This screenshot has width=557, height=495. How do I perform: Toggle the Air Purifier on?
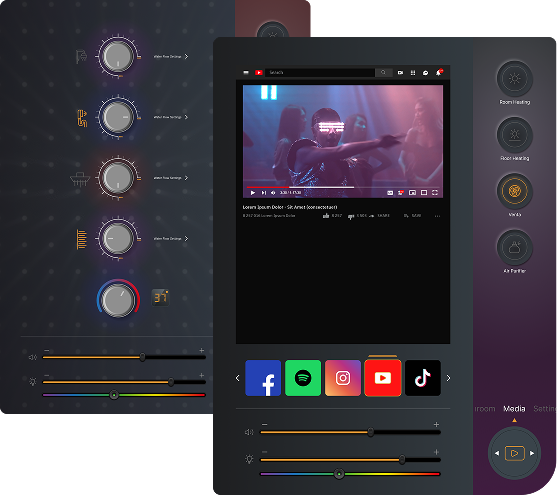click(514, 247)
